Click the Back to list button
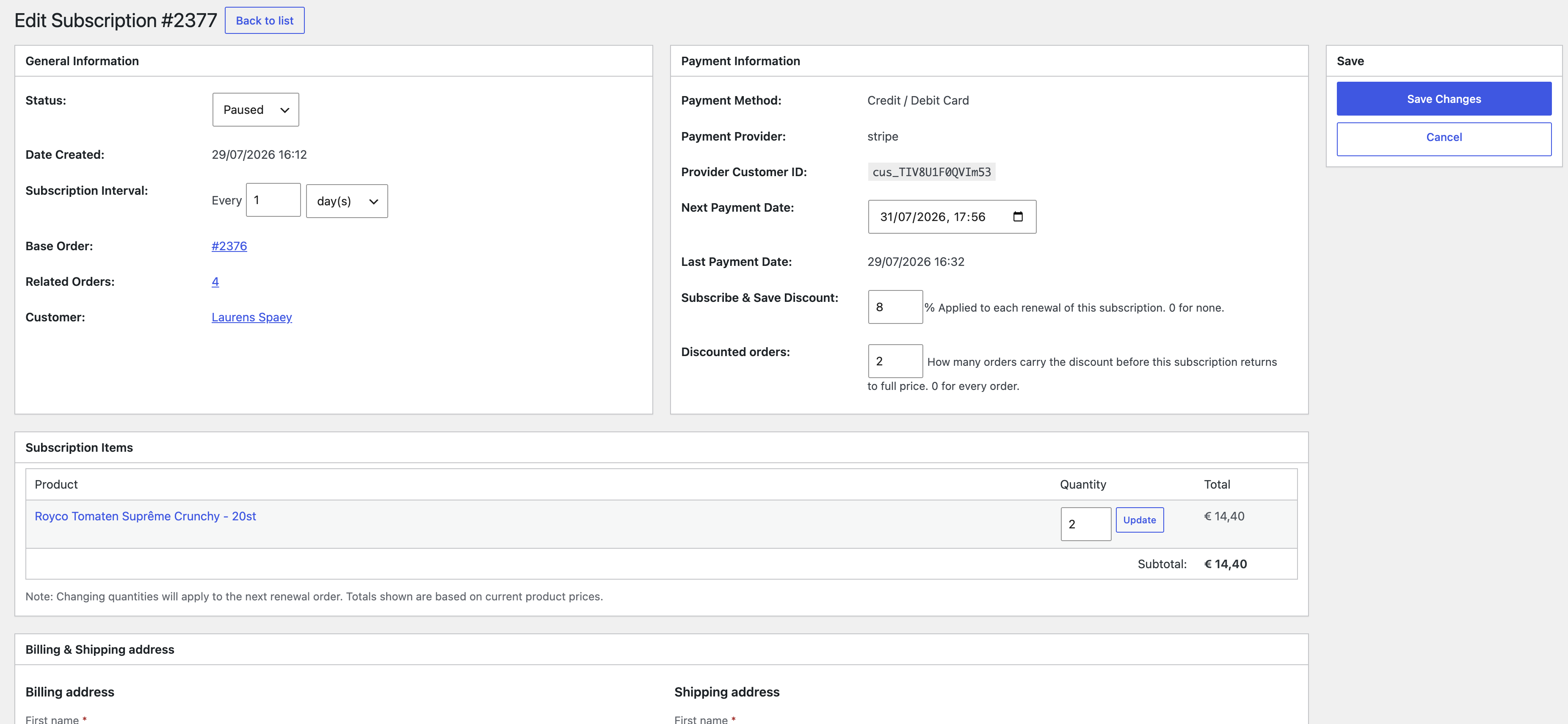 [265, 21]
